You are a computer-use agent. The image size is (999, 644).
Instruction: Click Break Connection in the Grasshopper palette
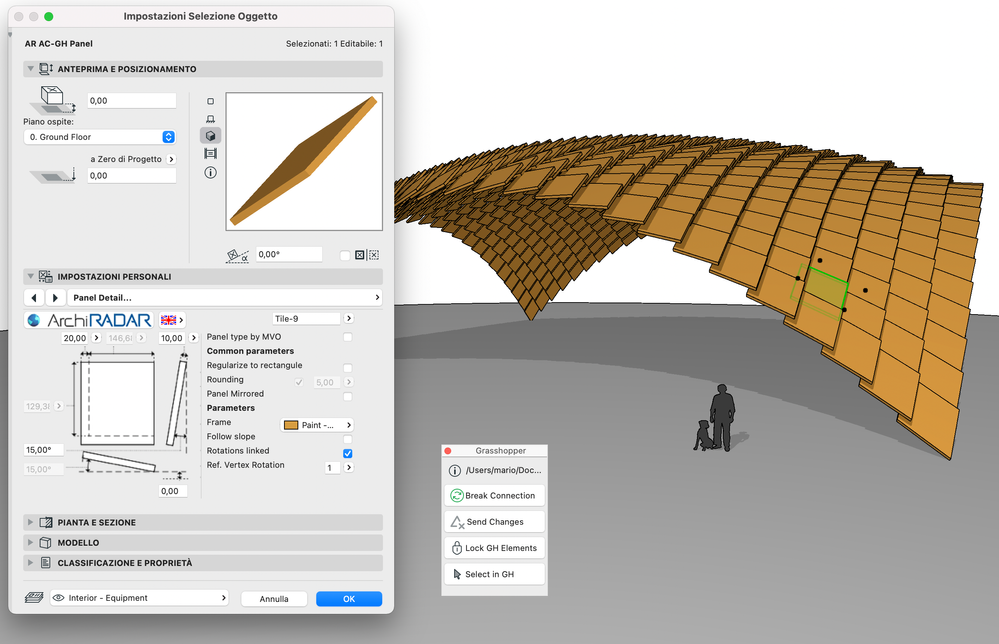(x=494, y=495)
